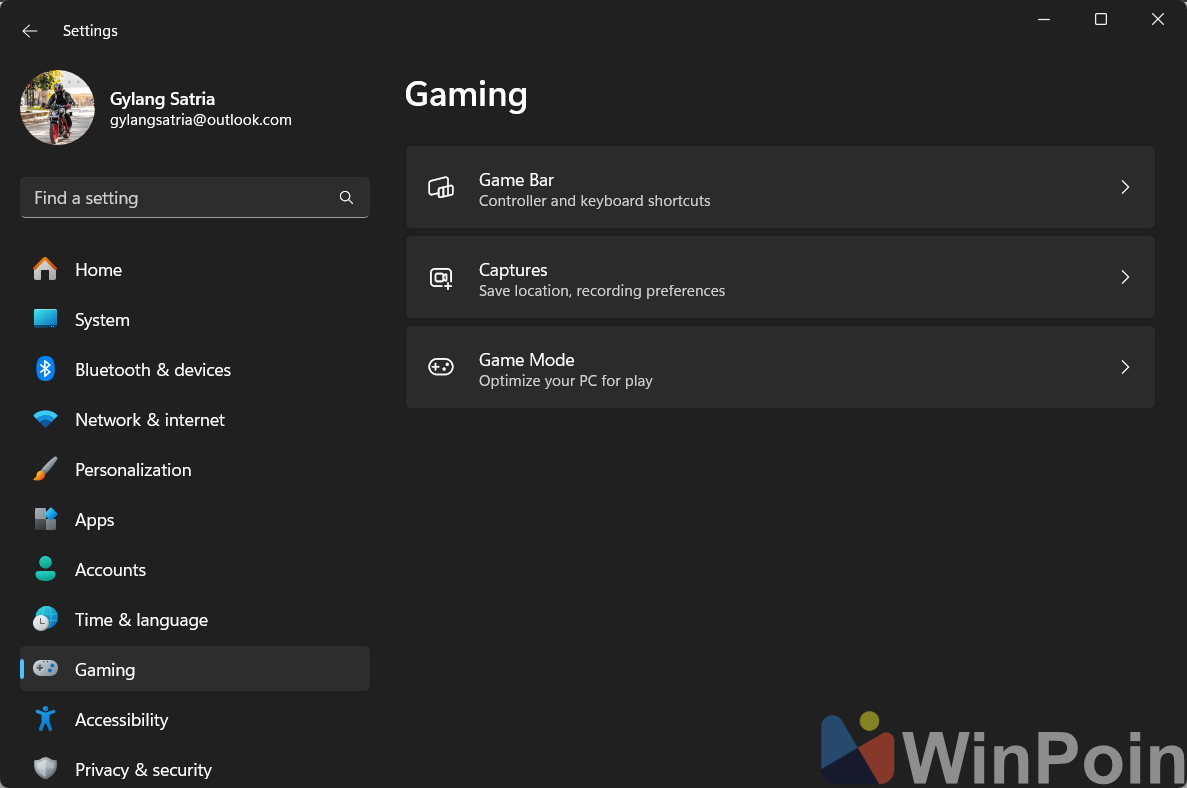Click the profile avatar picture

coord(58,107)
